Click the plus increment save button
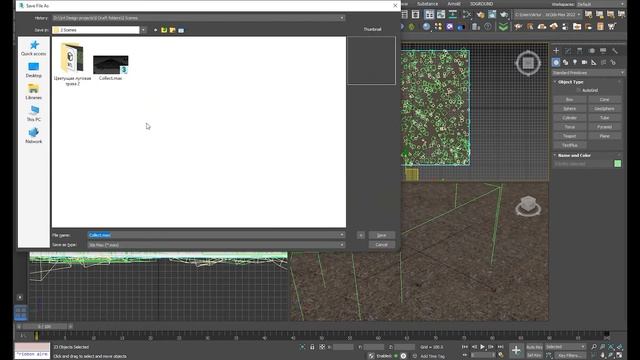The image size is (640, 360). pos(361,235)
